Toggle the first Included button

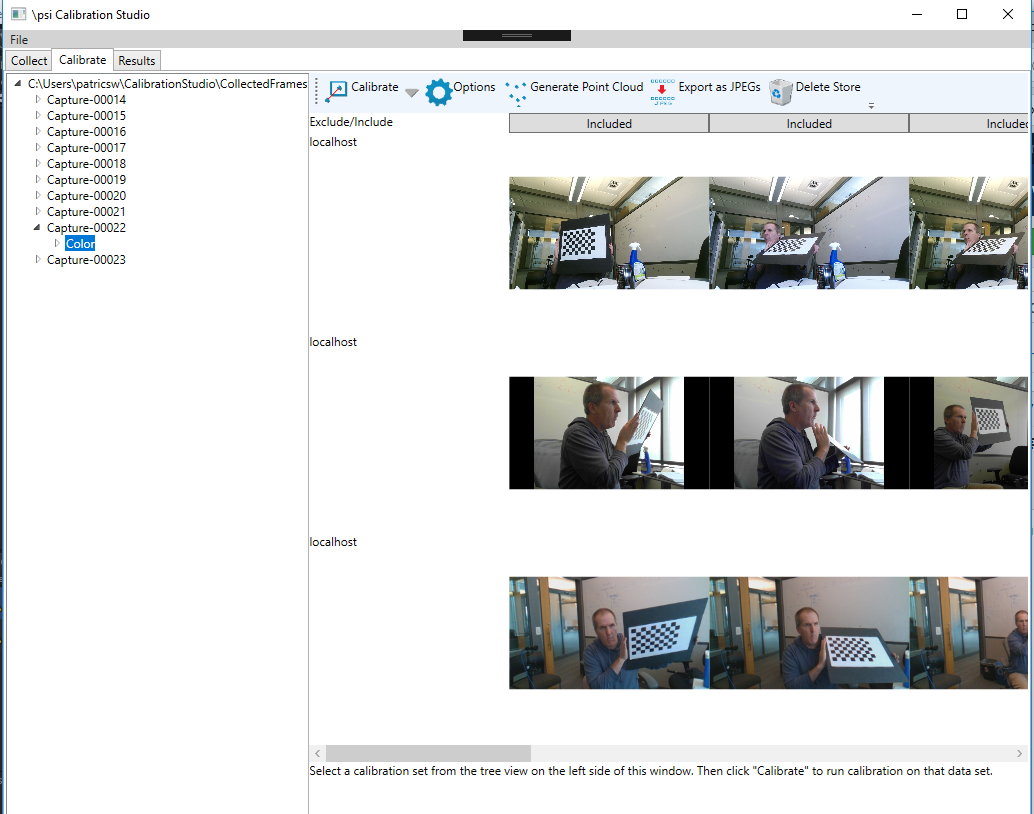tap(609, 123)
